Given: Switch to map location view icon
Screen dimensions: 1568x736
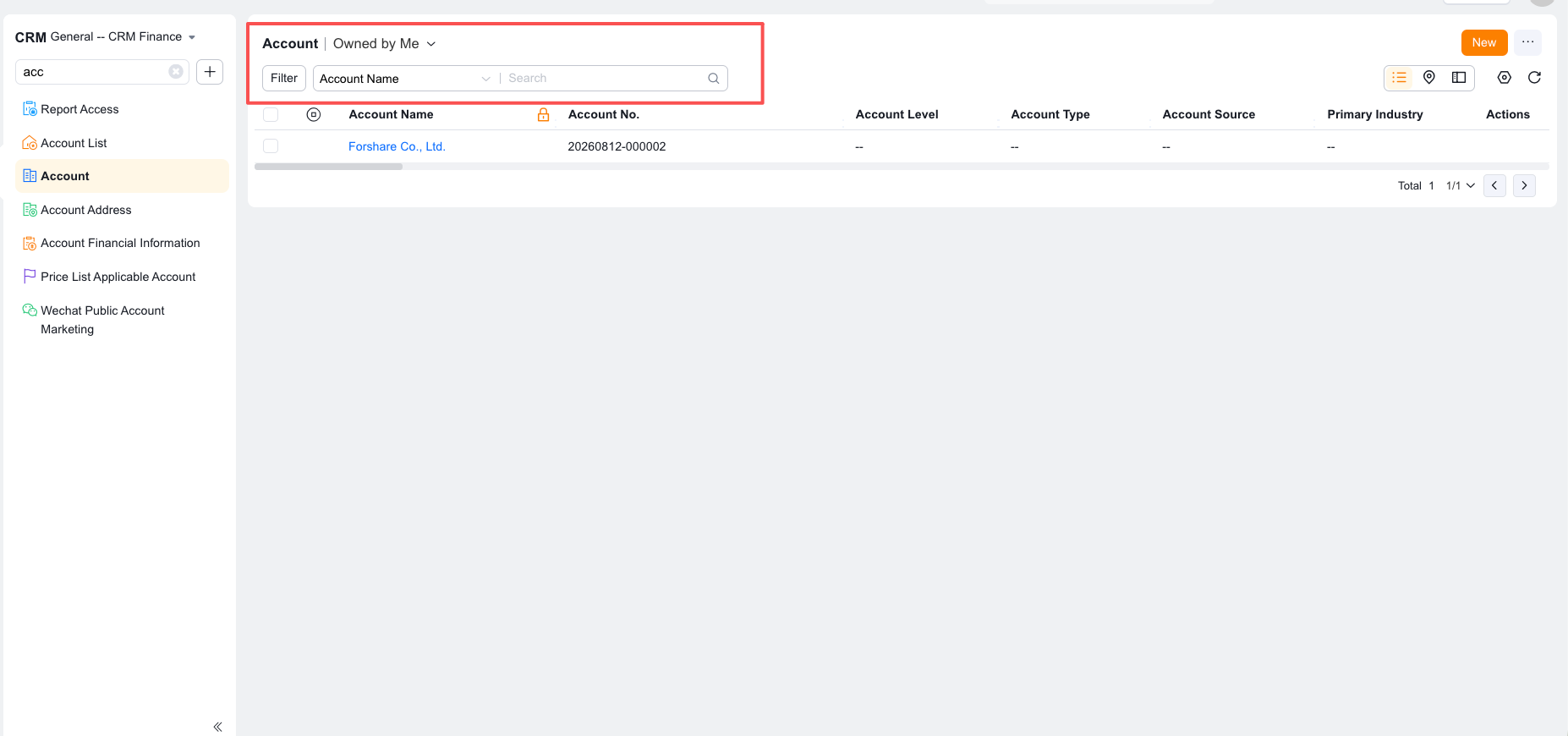Looking at the screenshot, I should [1429, 78].
